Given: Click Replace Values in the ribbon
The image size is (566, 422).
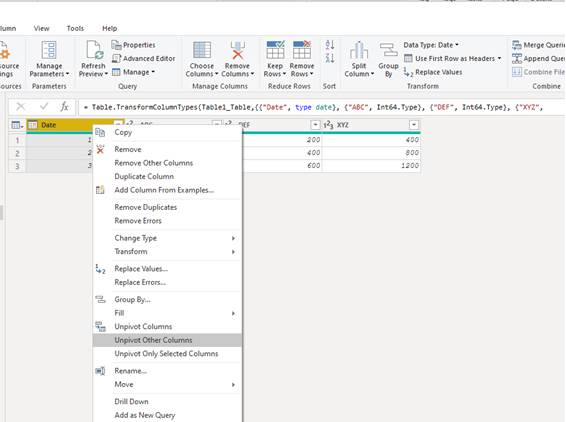Looking at the screenshot, I should pos(432,72).
